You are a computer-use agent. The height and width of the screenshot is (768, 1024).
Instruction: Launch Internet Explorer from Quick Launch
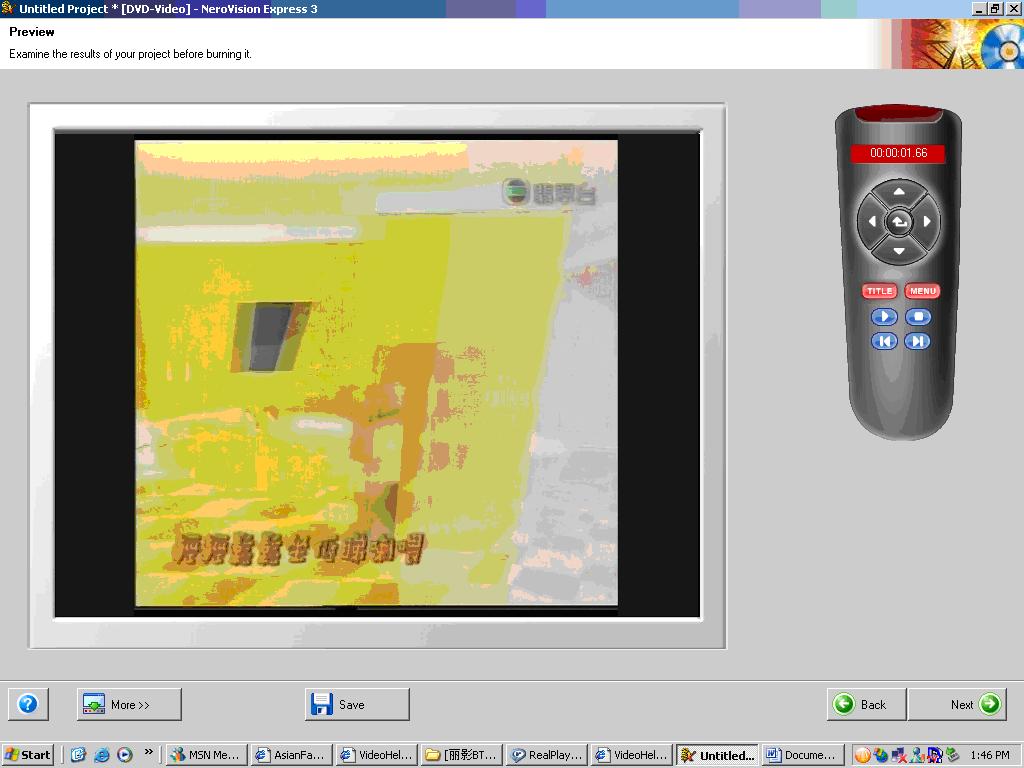pos(102,755)
